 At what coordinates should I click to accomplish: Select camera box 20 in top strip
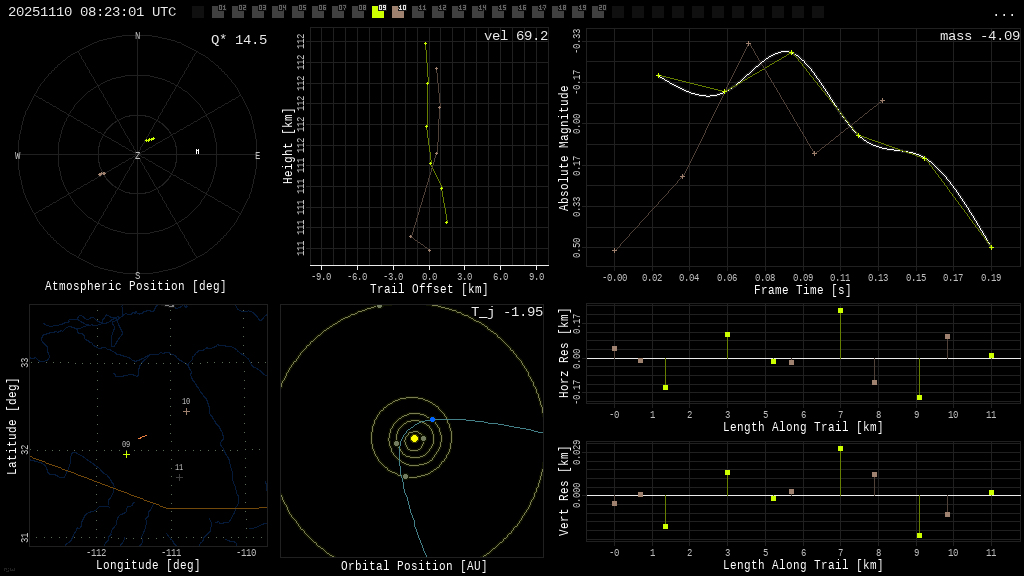pos(598,12)
